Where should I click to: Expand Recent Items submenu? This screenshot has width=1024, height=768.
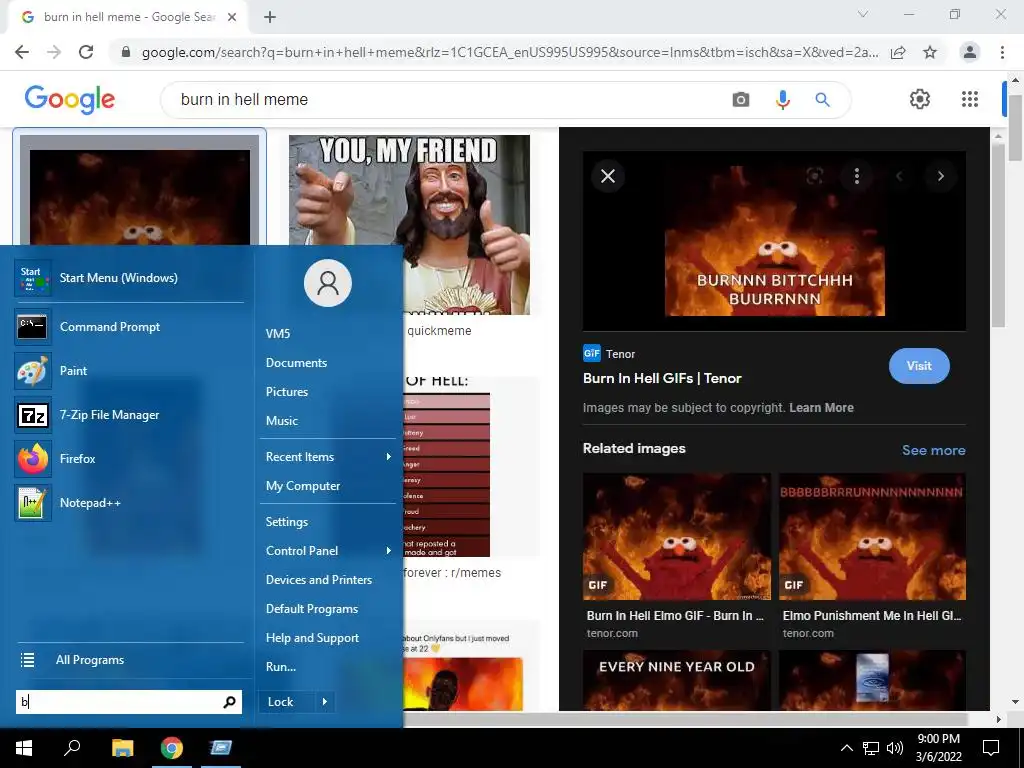point(327,456)
